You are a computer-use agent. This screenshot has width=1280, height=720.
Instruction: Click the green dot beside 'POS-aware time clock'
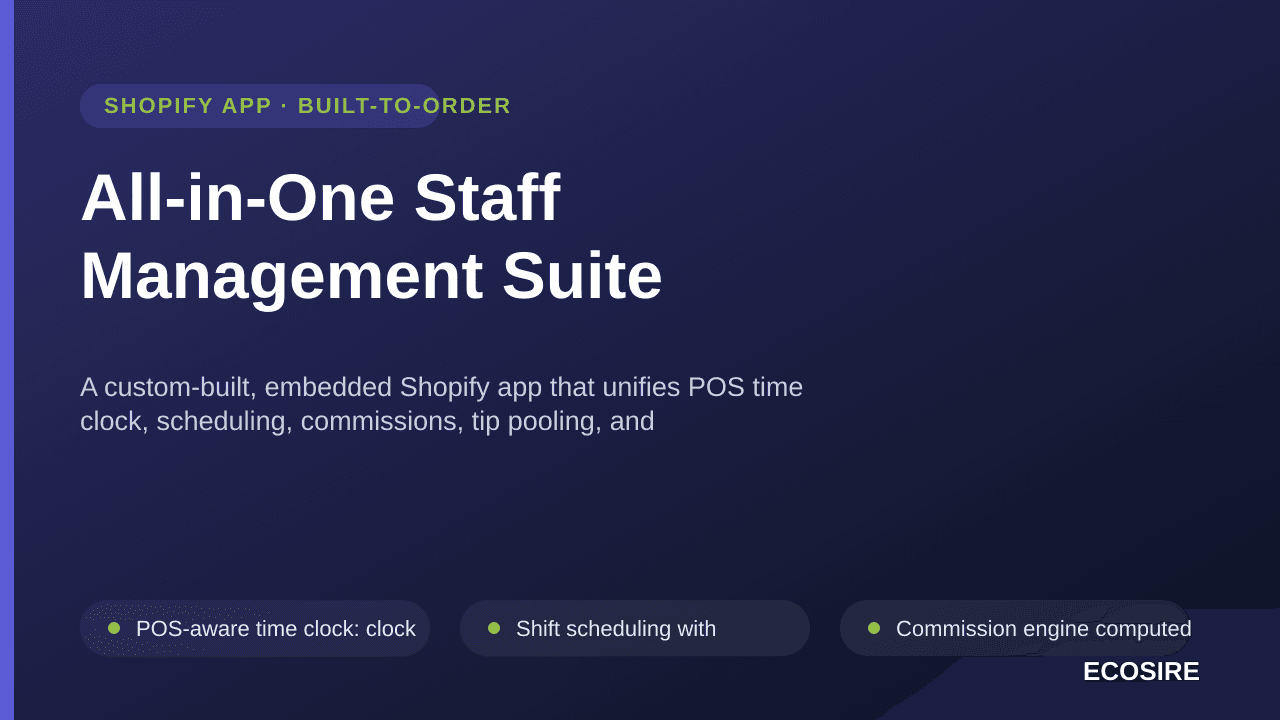click(114, 628)
